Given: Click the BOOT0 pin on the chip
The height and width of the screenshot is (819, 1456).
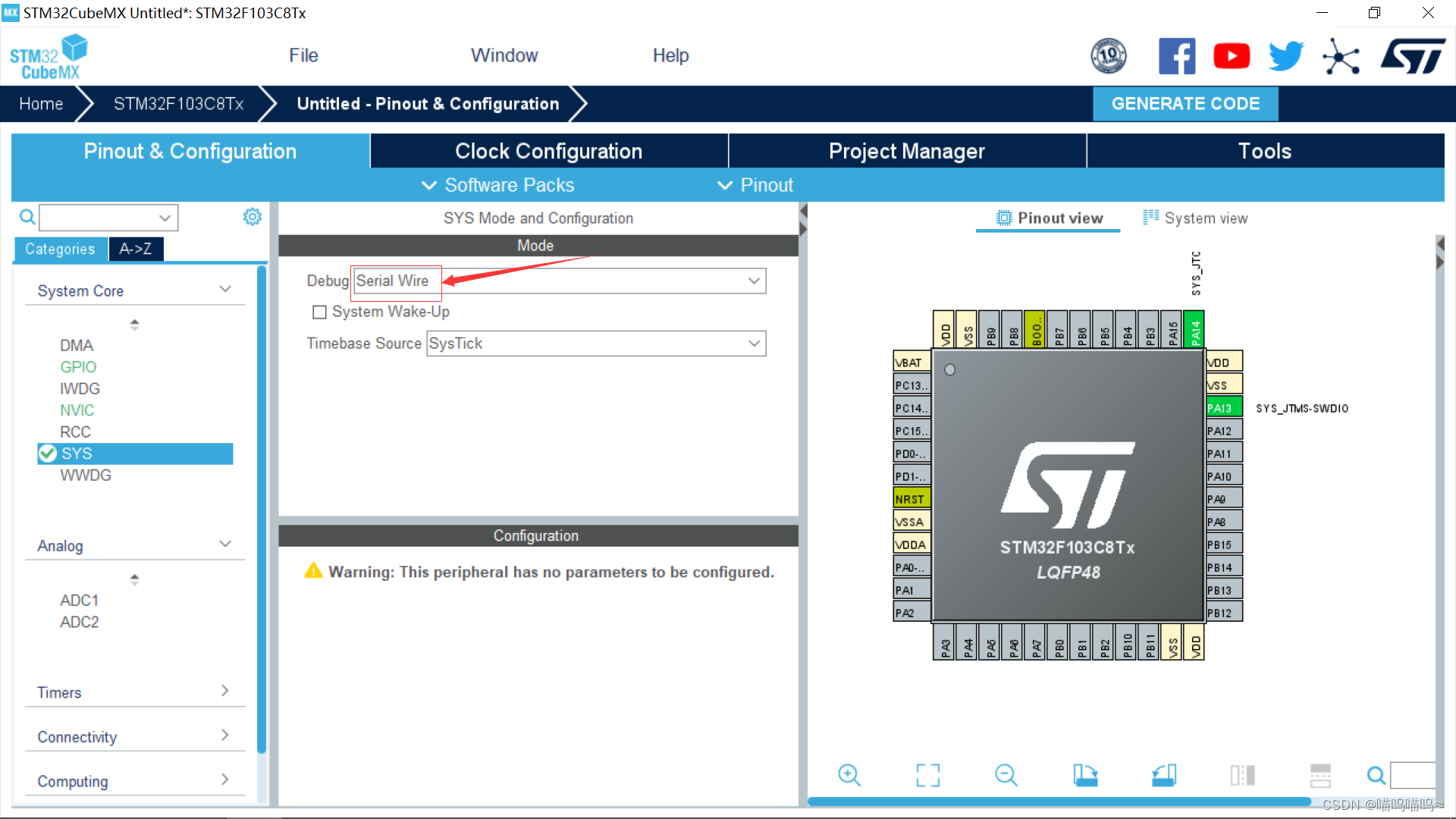Looking at the screenshot, I should (1034, 328).
